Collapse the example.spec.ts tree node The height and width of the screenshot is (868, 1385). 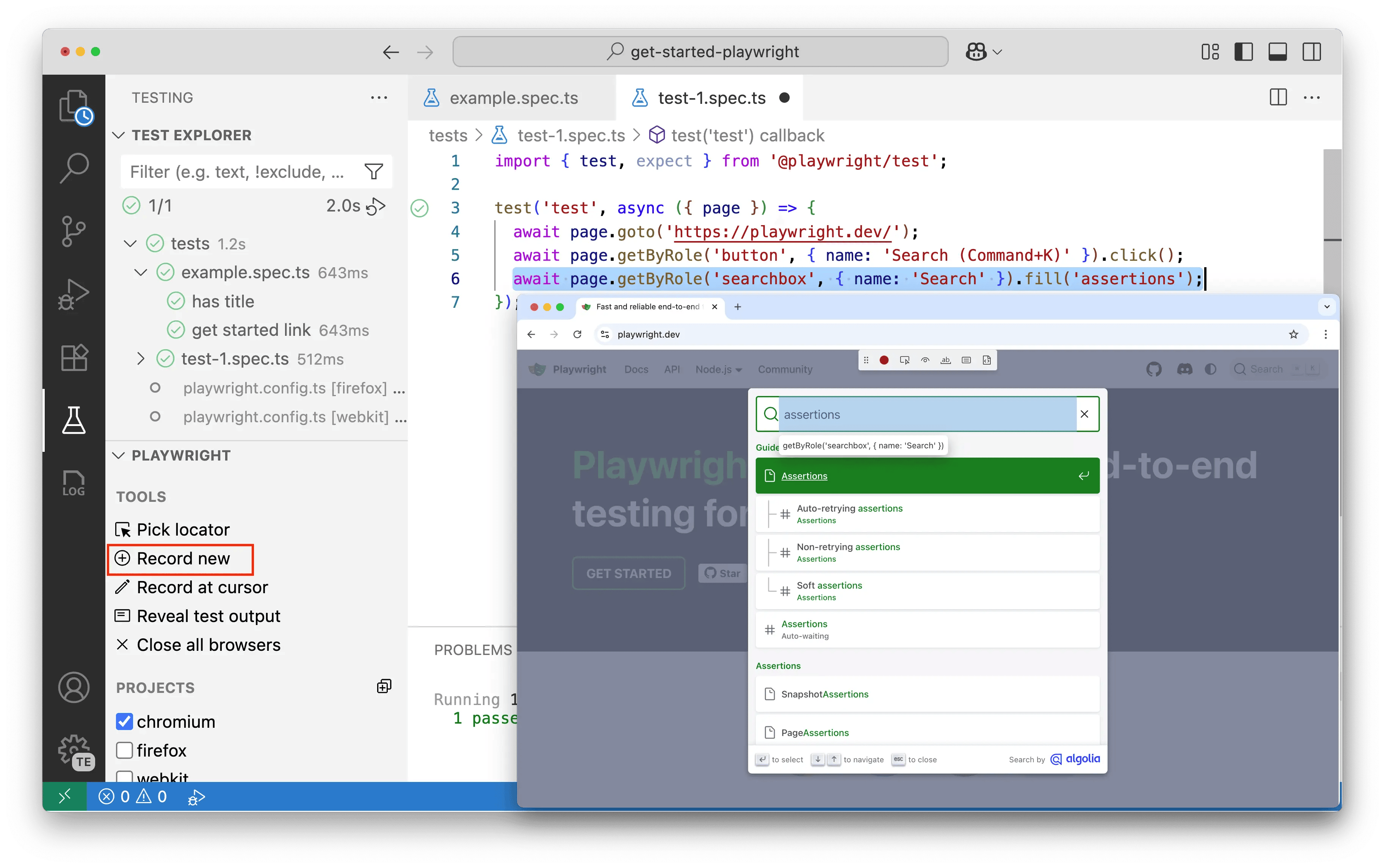point(141,272)
